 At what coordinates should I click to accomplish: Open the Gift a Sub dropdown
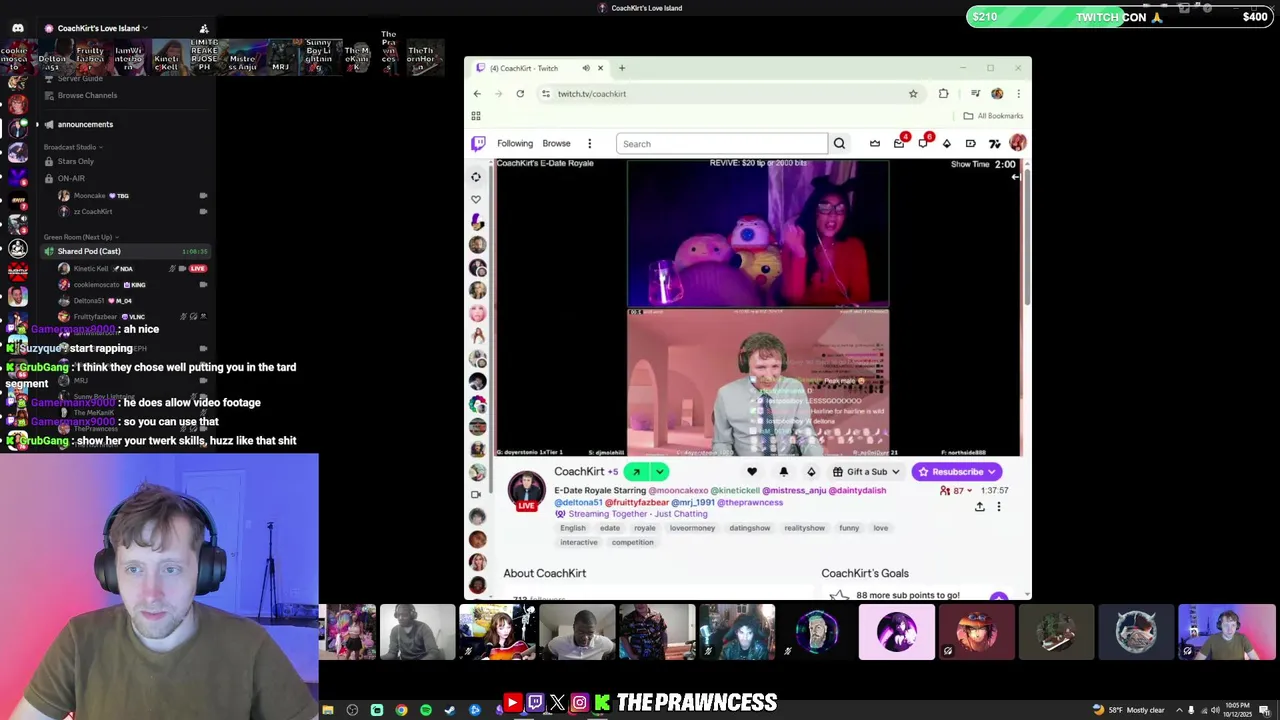[x=866, y=472]
